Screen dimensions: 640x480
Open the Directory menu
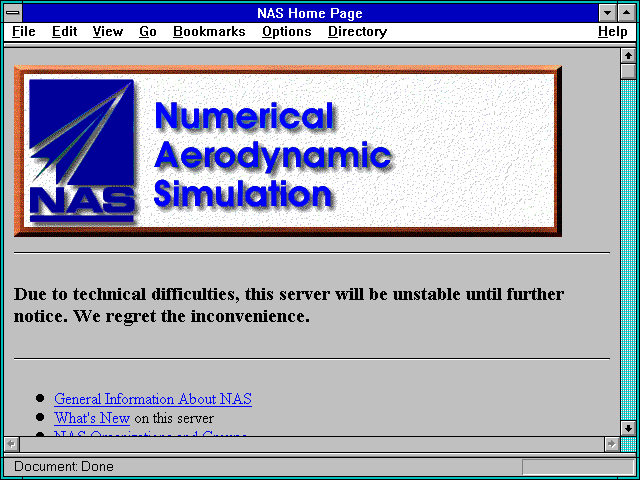coord(358,32)
